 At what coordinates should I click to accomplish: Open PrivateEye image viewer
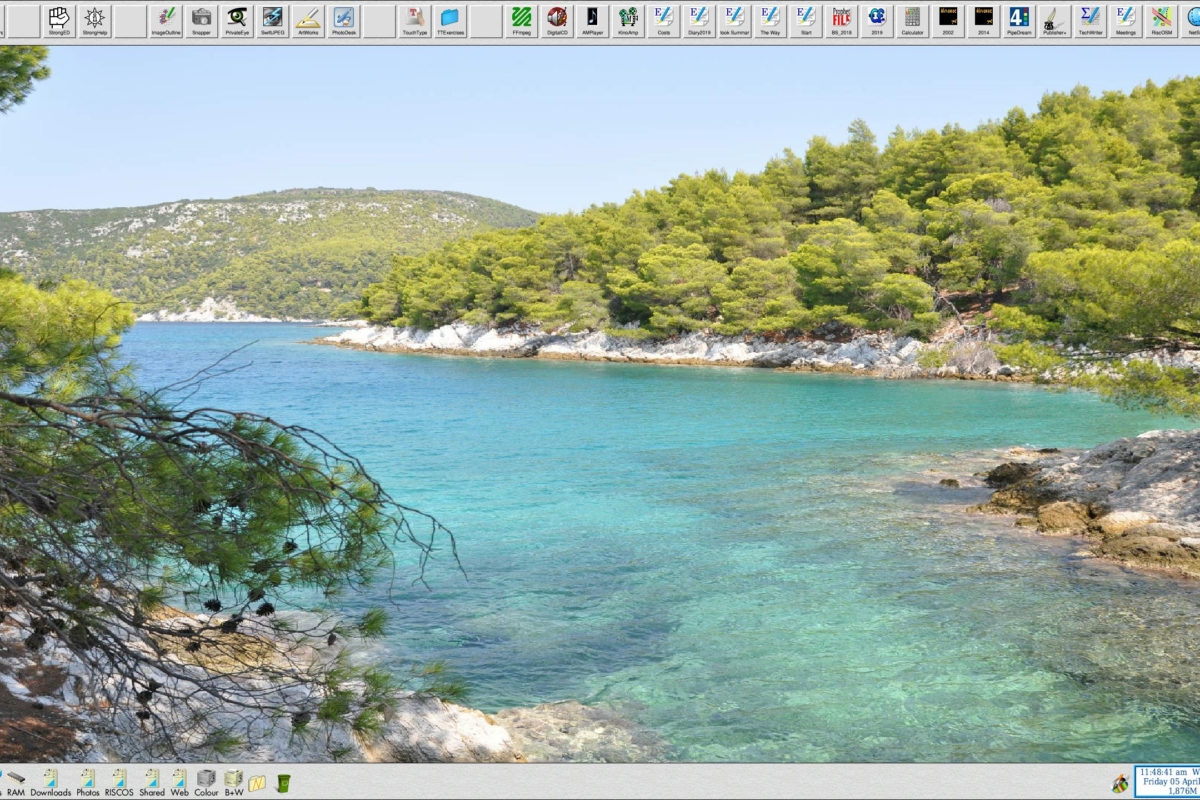tap(237, 21)
